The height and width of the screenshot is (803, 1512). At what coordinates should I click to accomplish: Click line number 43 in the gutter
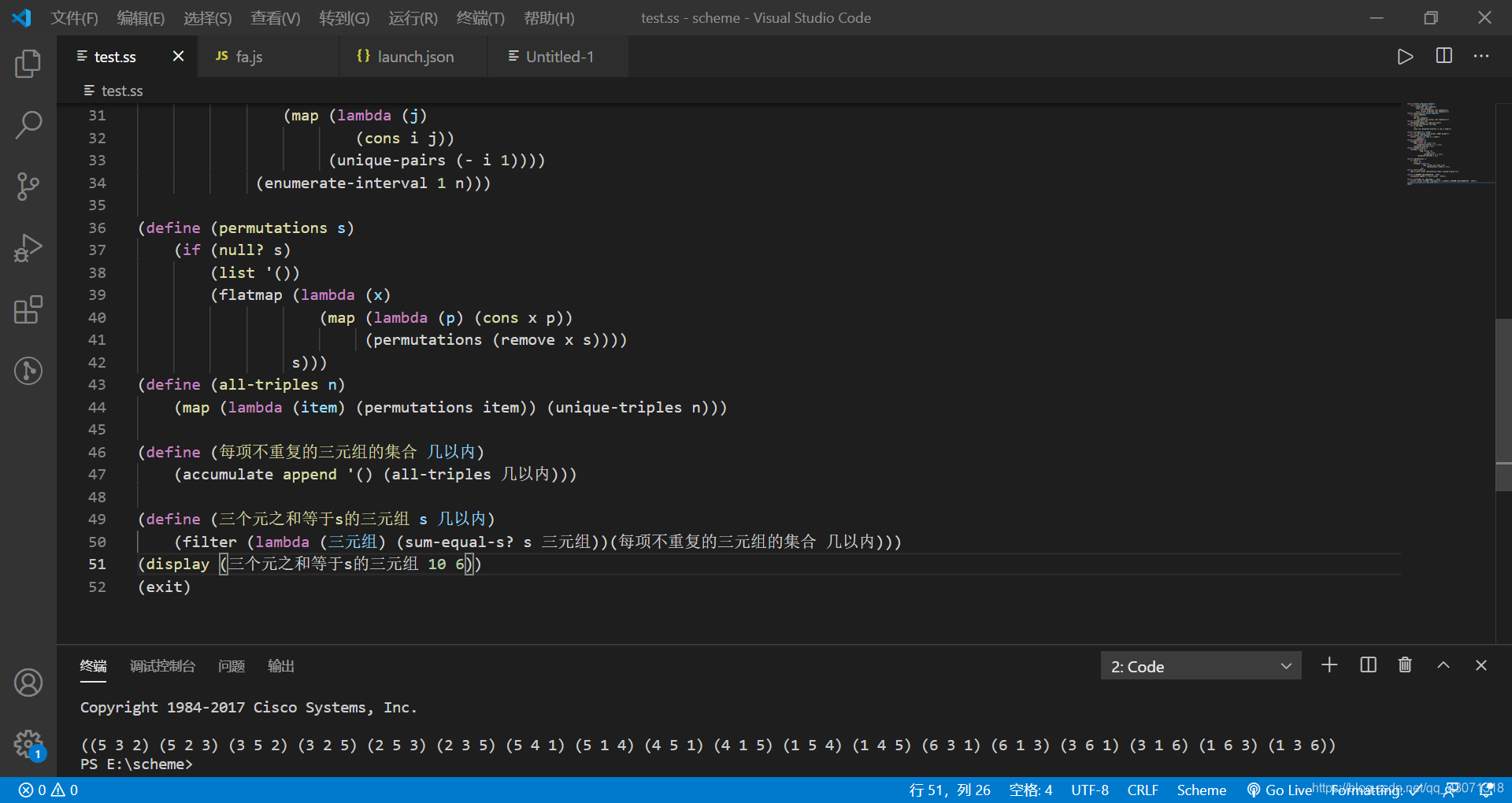pyautogui.click(x=97, y=384)
